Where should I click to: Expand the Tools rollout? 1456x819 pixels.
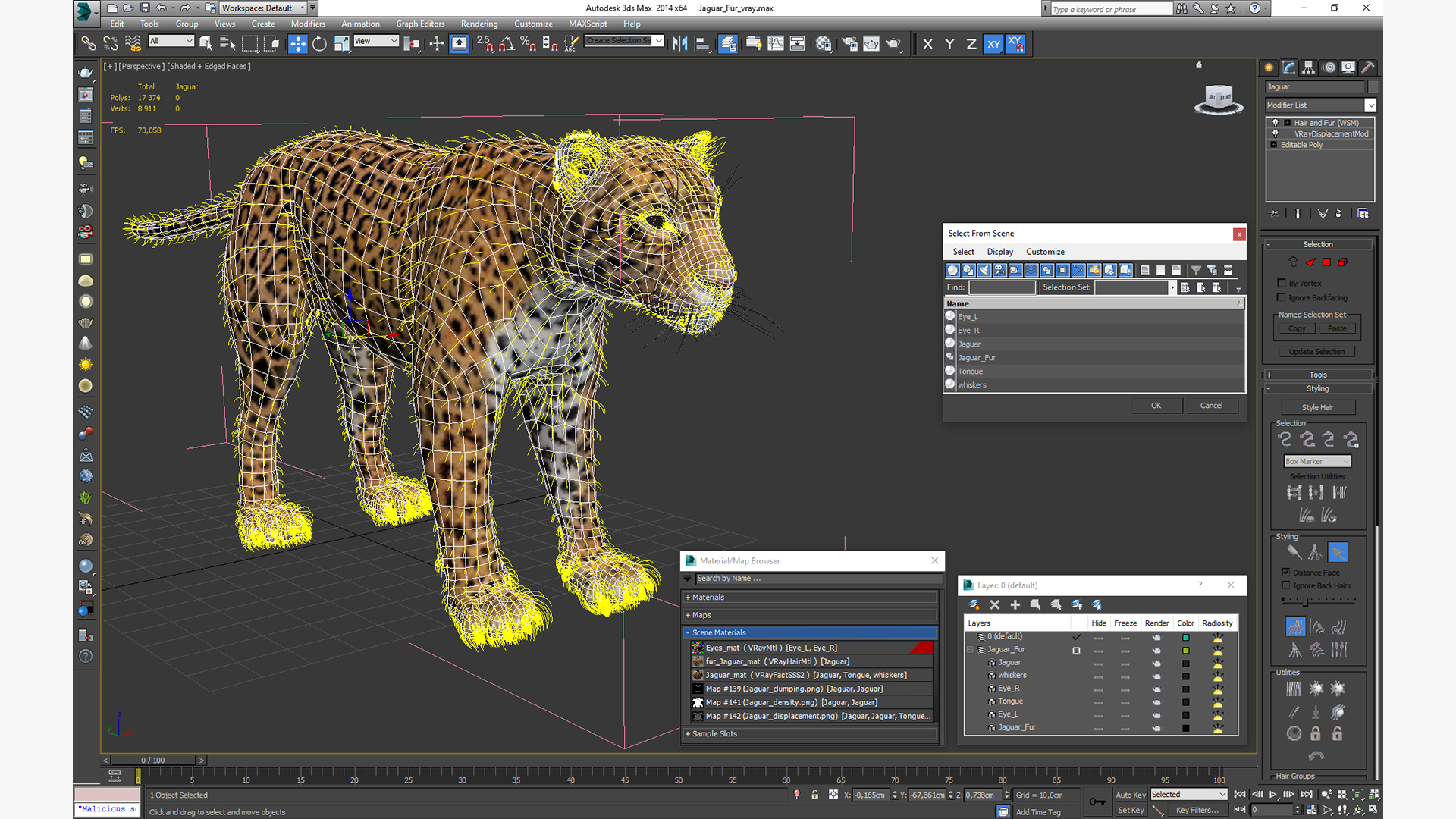point(1317,375)
